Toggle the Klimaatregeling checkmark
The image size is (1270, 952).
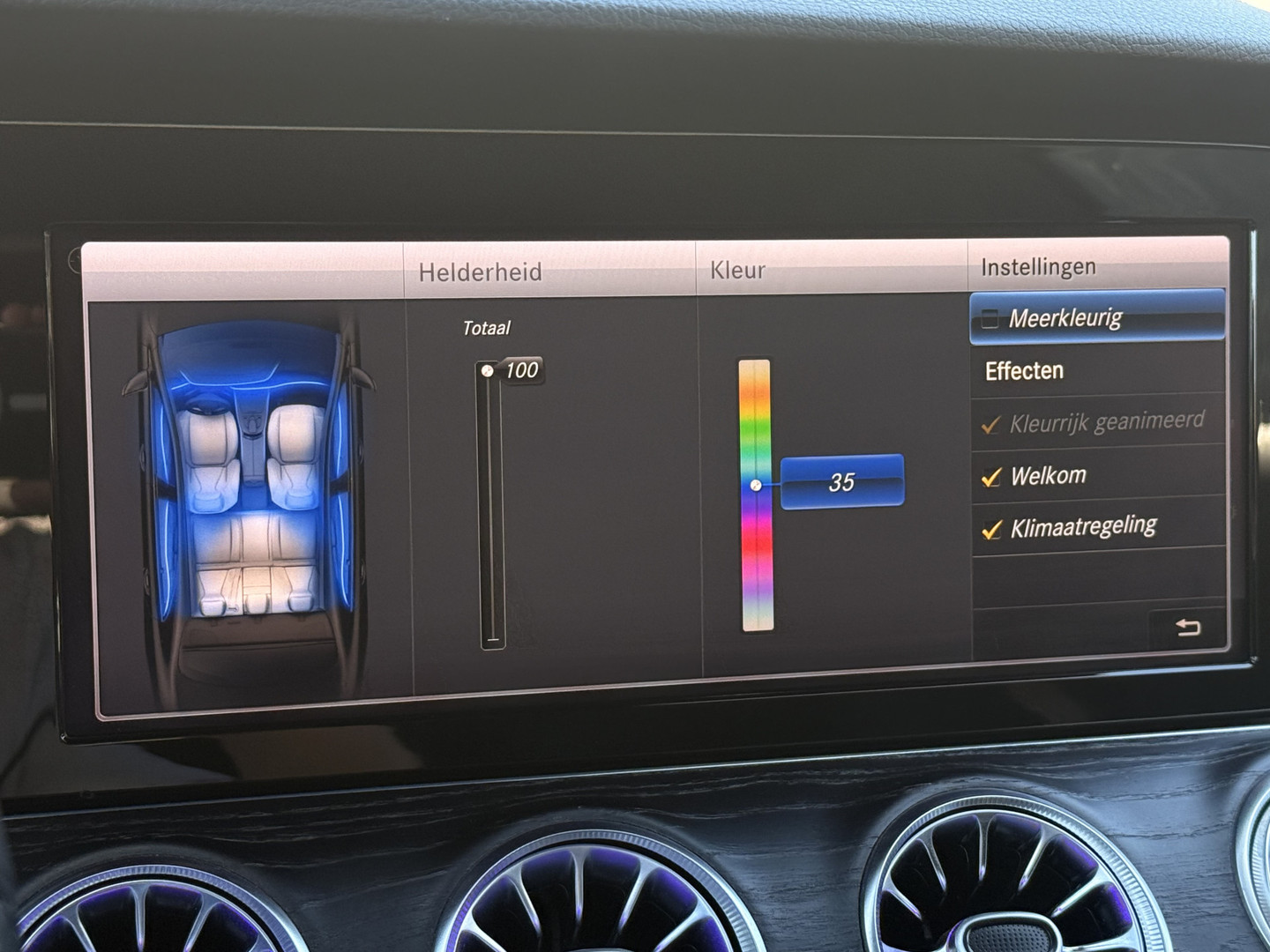pos(992,529)
